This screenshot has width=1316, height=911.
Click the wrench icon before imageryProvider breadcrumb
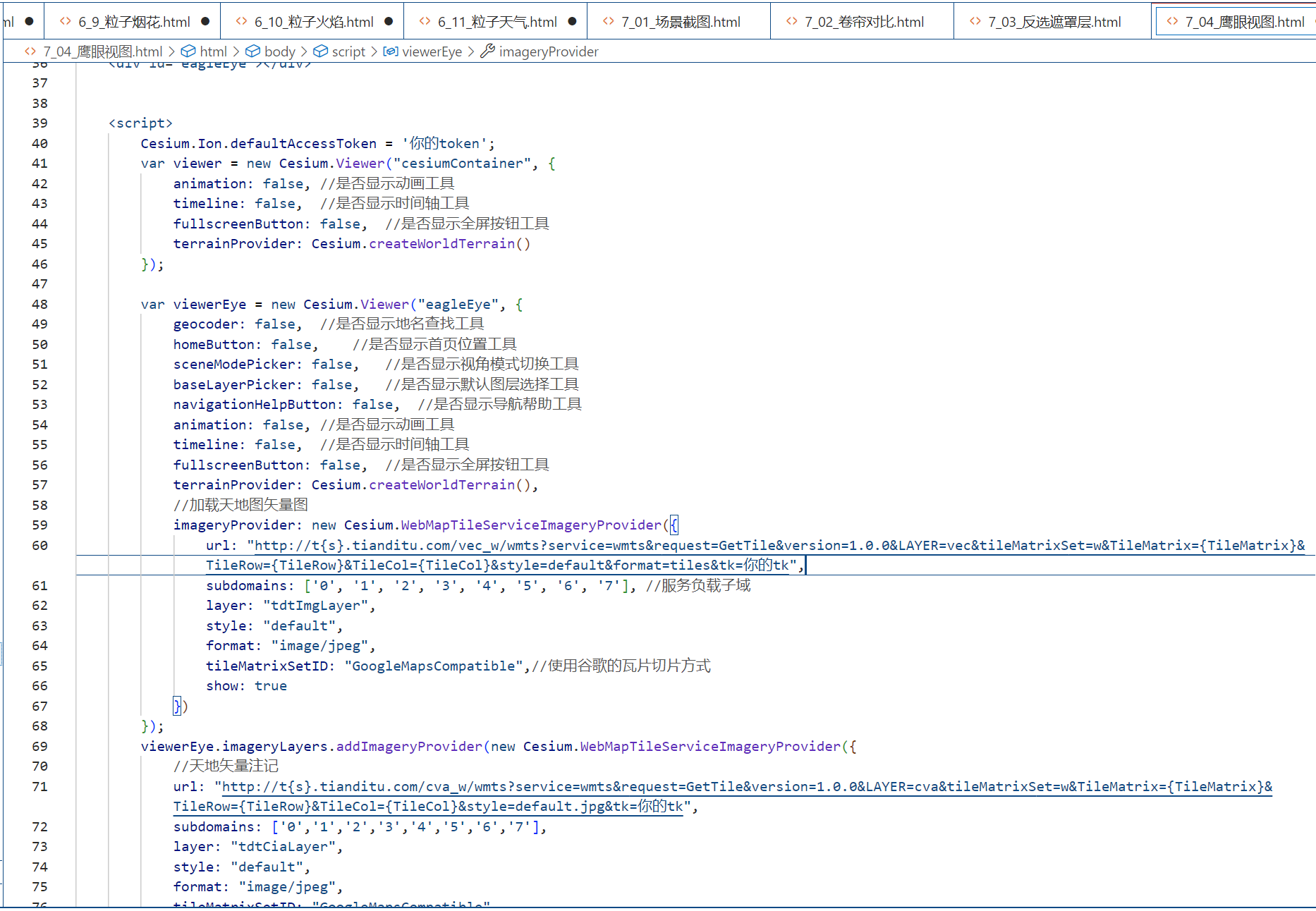coord(487,51)
